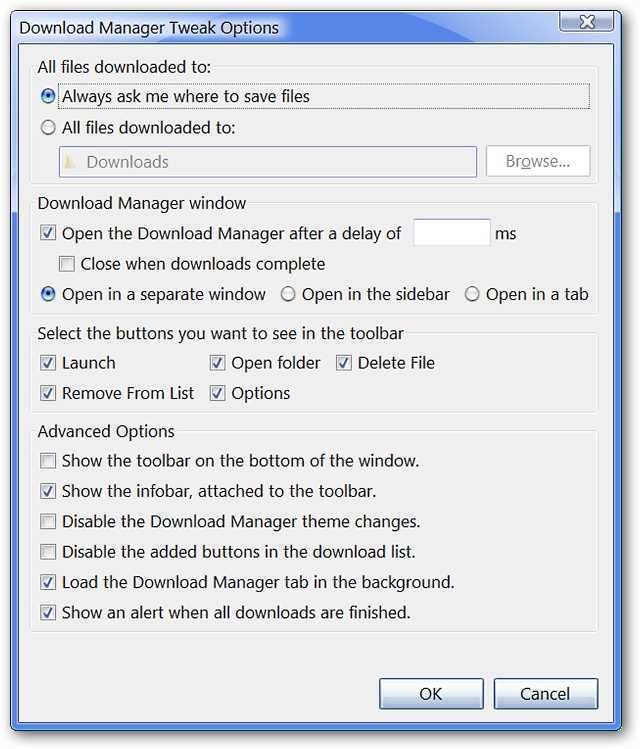This screenshot has height=749, width=640.
Task: Select 'Always ask me where to save files'
Action: (48, 96)
